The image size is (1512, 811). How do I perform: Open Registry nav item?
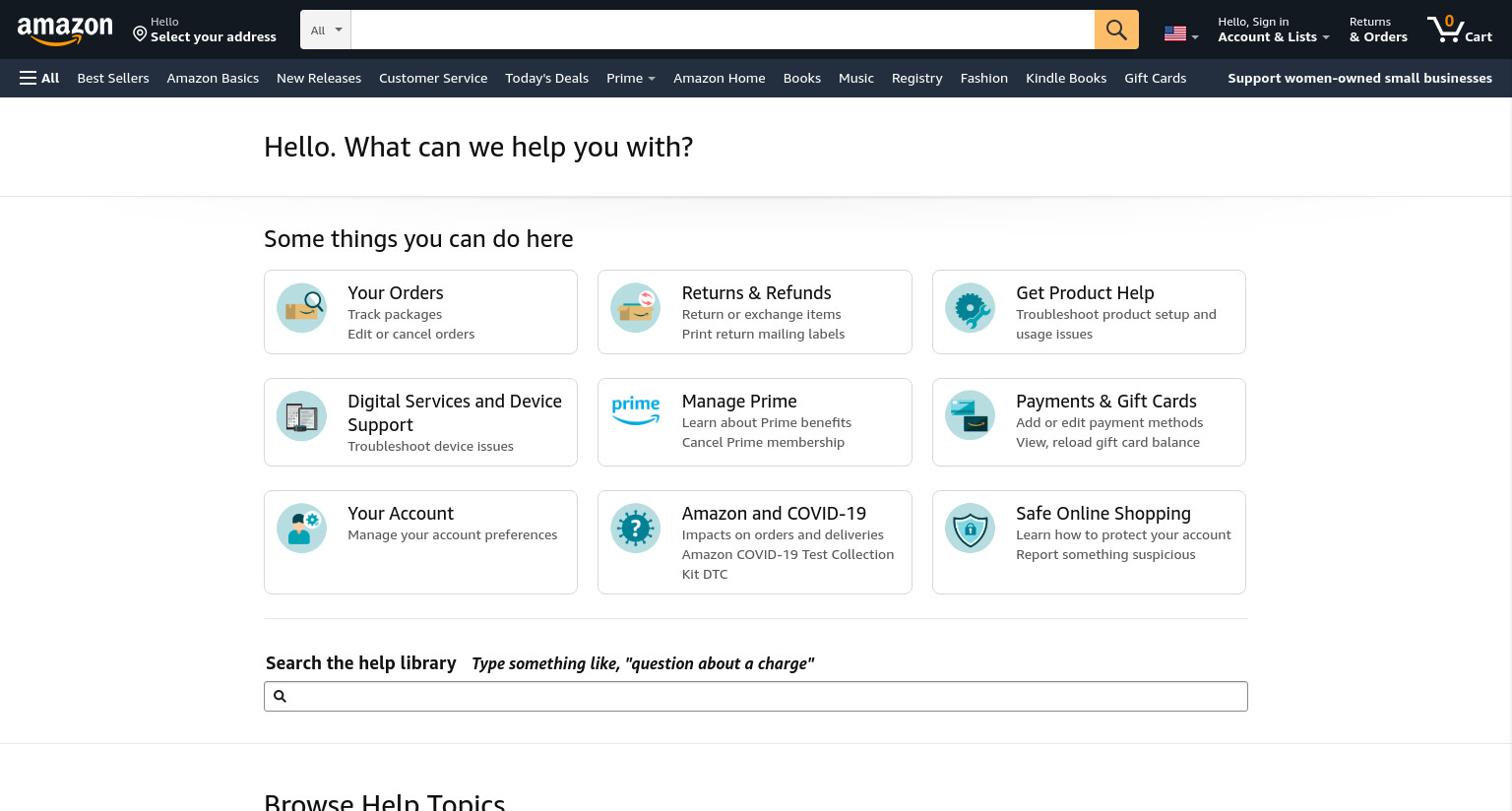(917, 78)
